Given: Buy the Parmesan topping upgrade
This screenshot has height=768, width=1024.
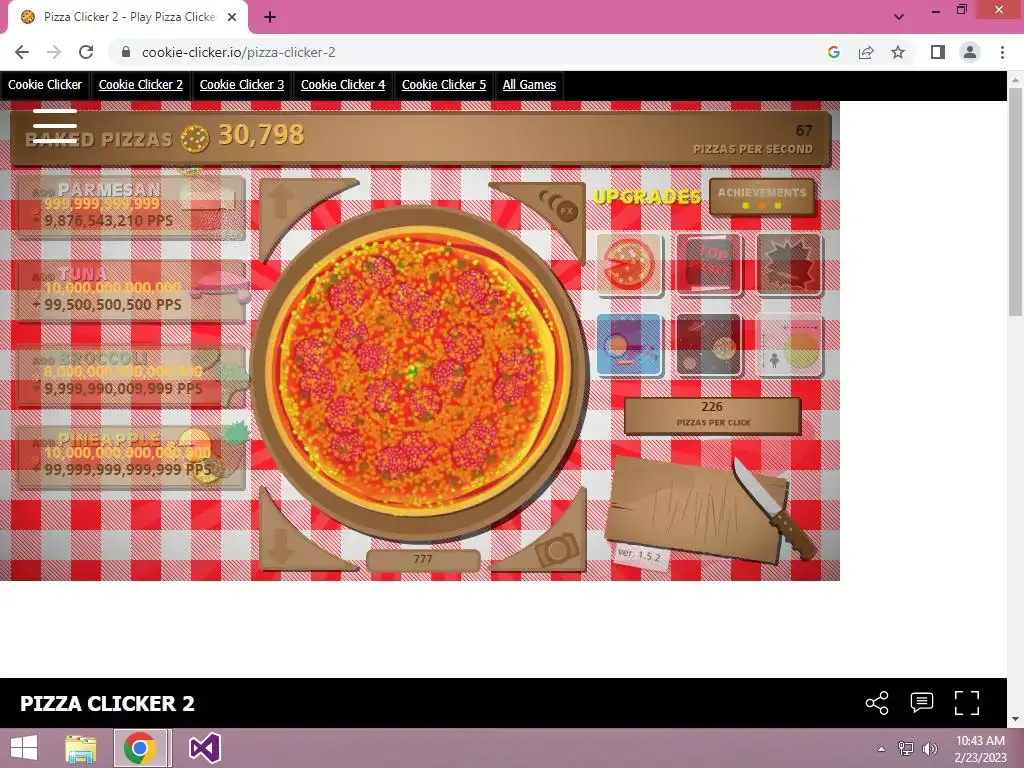Looking at the screenshot, I should (131, 207).
